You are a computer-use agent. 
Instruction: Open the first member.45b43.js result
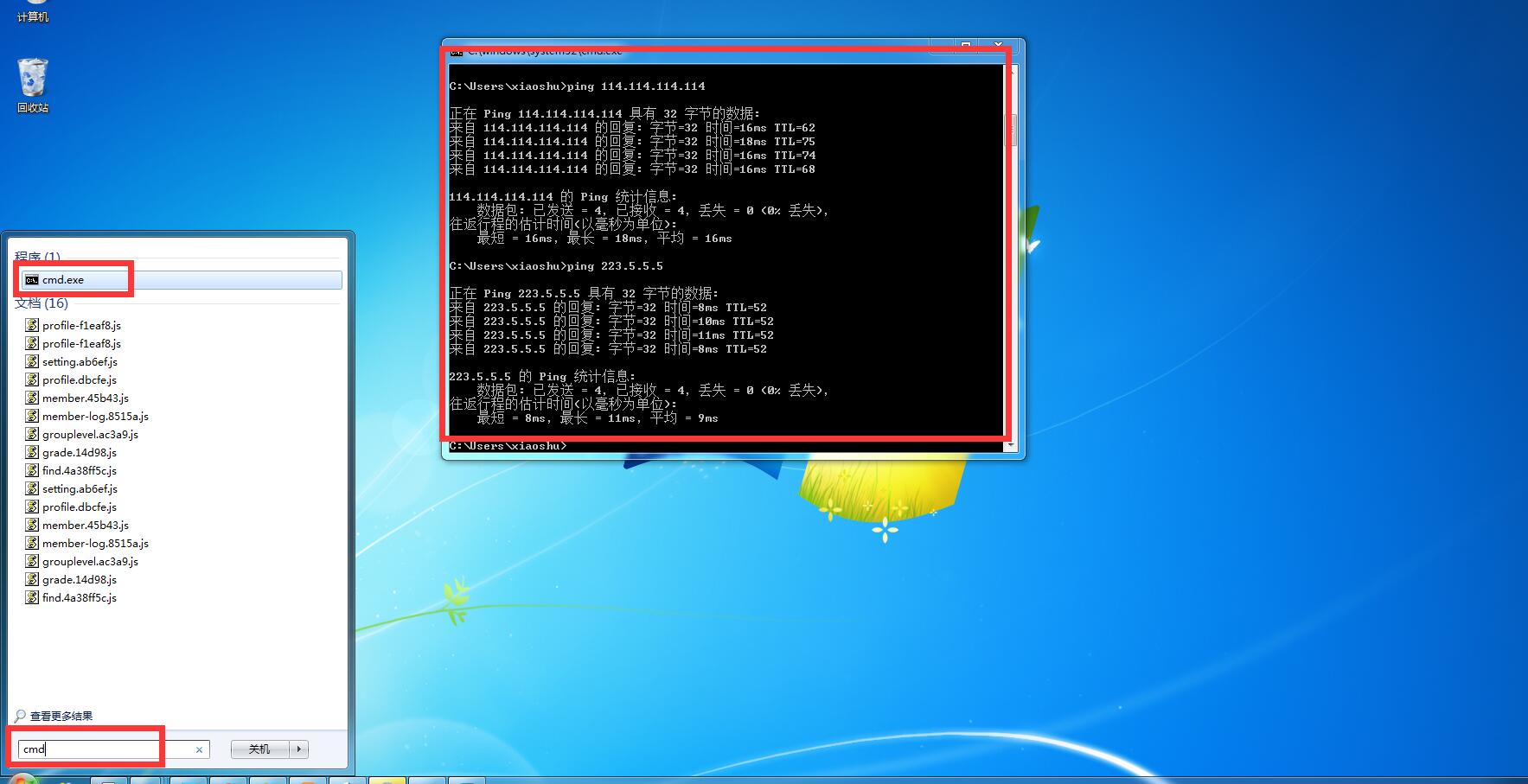pyautogui.click(x=85, y=398)
